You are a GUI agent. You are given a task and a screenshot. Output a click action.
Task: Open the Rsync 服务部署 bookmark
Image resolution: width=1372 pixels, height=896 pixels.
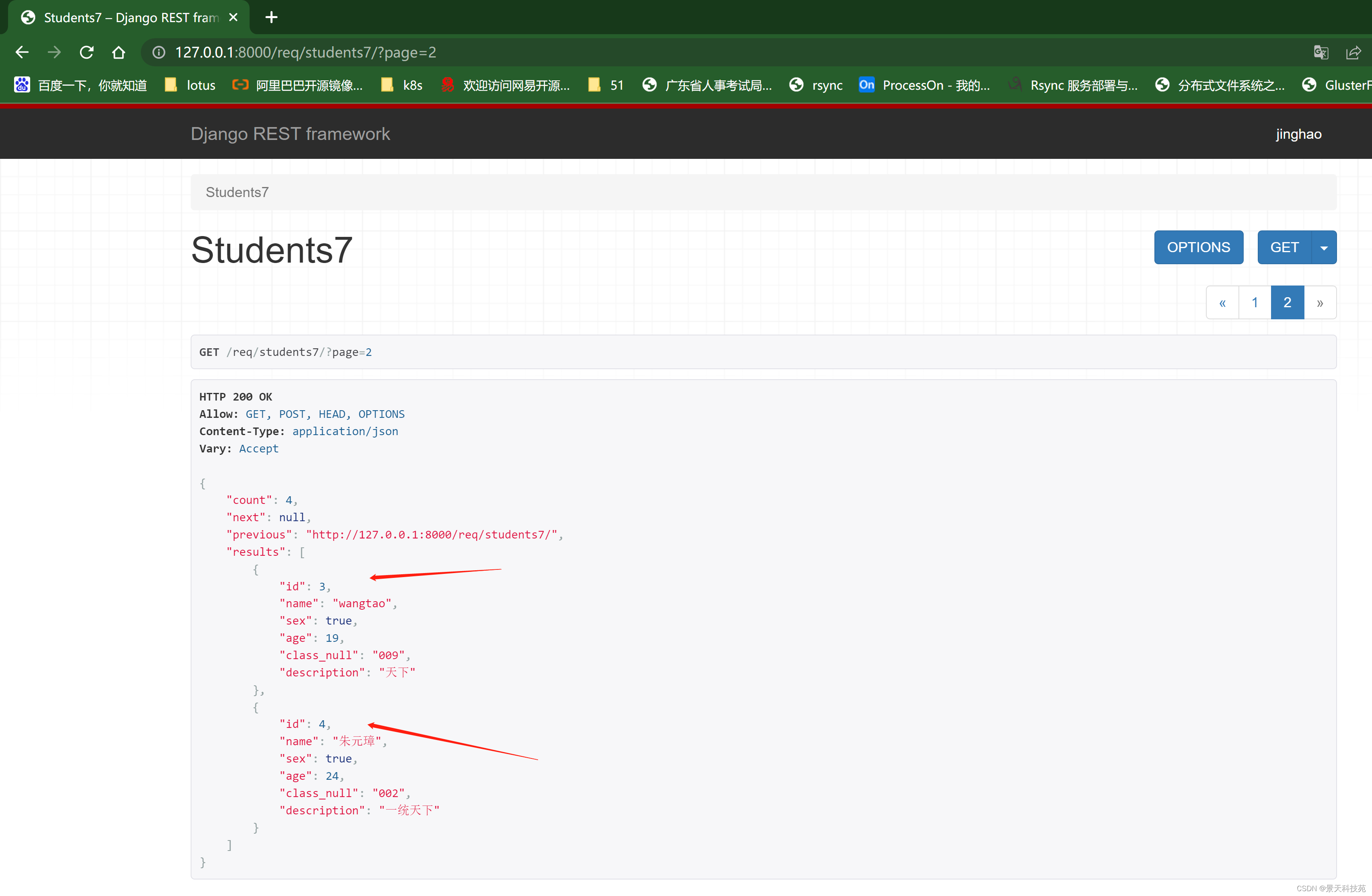[x=1074, y=85]
